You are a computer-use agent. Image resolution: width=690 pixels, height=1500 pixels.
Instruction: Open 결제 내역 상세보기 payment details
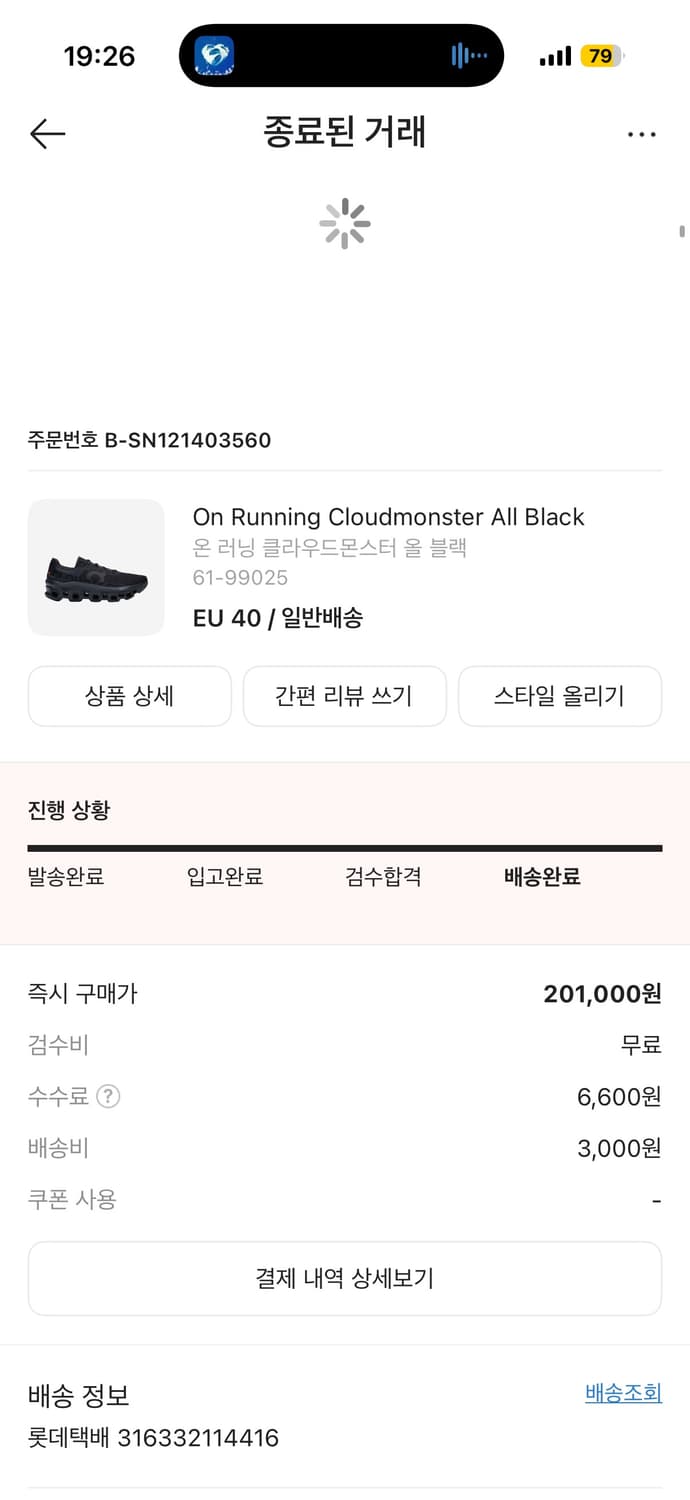345,1278
